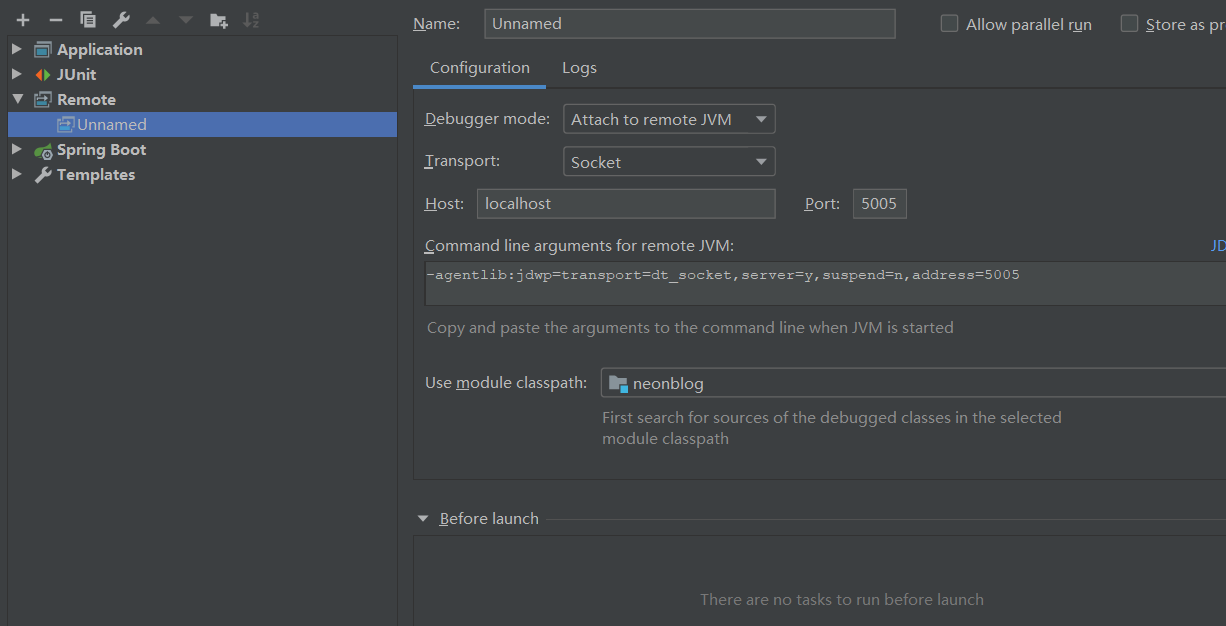
Task: Click the Copy Configuration icon
Action: [x=88, y=20]
